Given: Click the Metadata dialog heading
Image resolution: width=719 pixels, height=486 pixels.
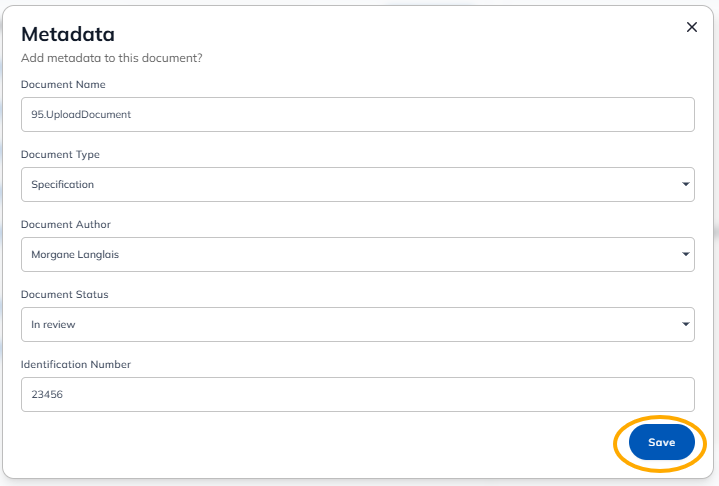Looking at the screenshot, I should click(67, 34).
